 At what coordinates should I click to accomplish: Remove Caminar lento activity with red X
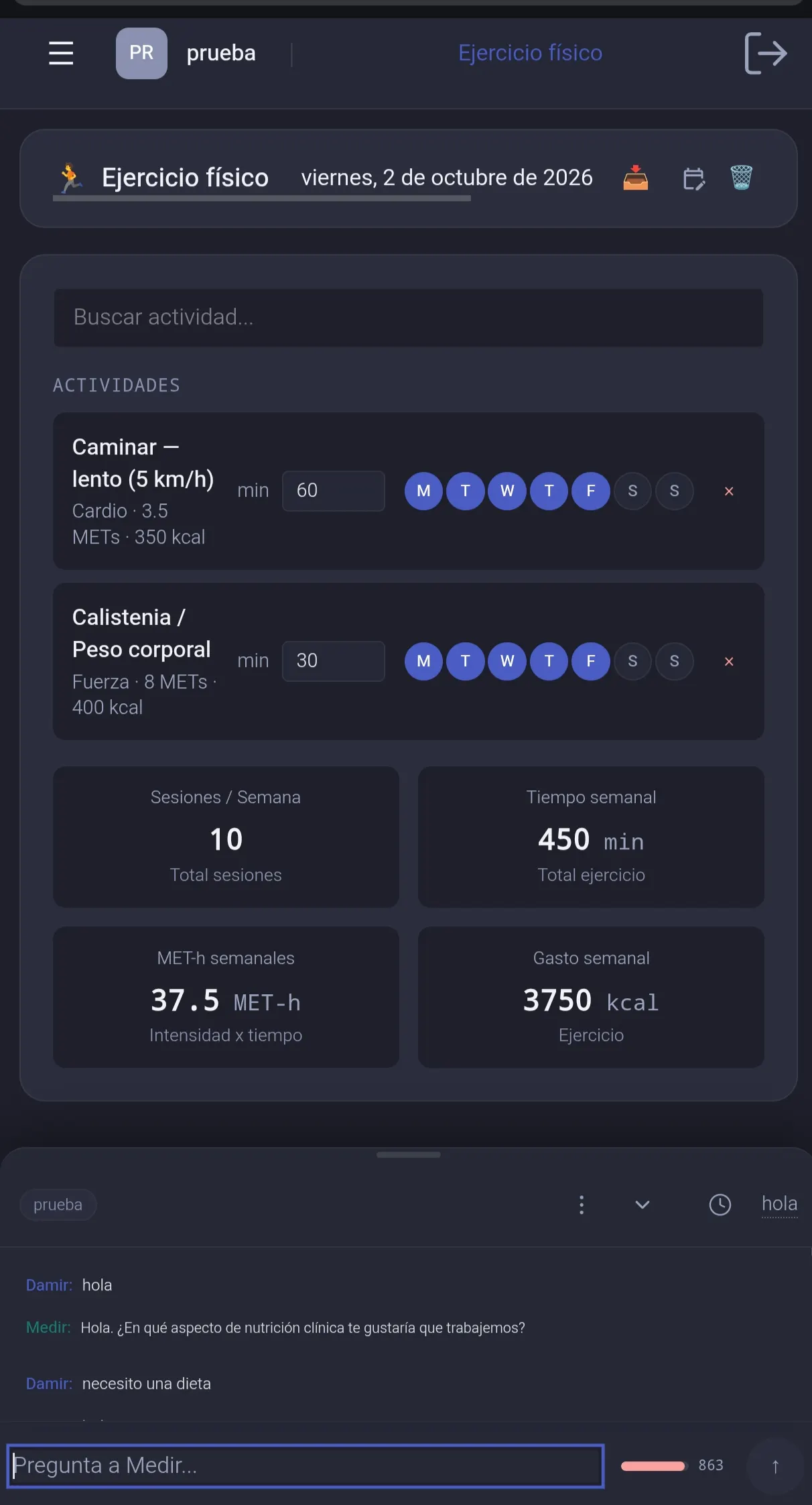(x=729, y=491)
